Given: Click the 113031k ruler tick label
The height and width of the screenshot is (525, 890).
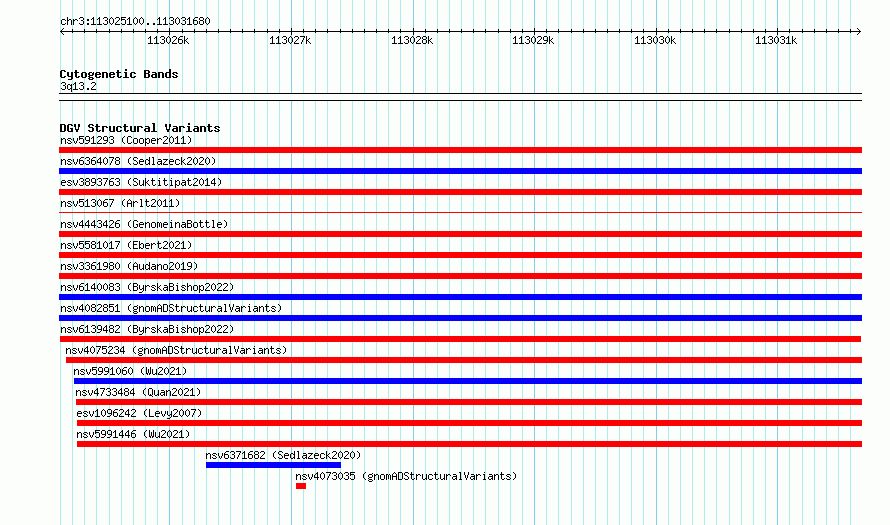Looking at the screenshot, I should (776, 40).
